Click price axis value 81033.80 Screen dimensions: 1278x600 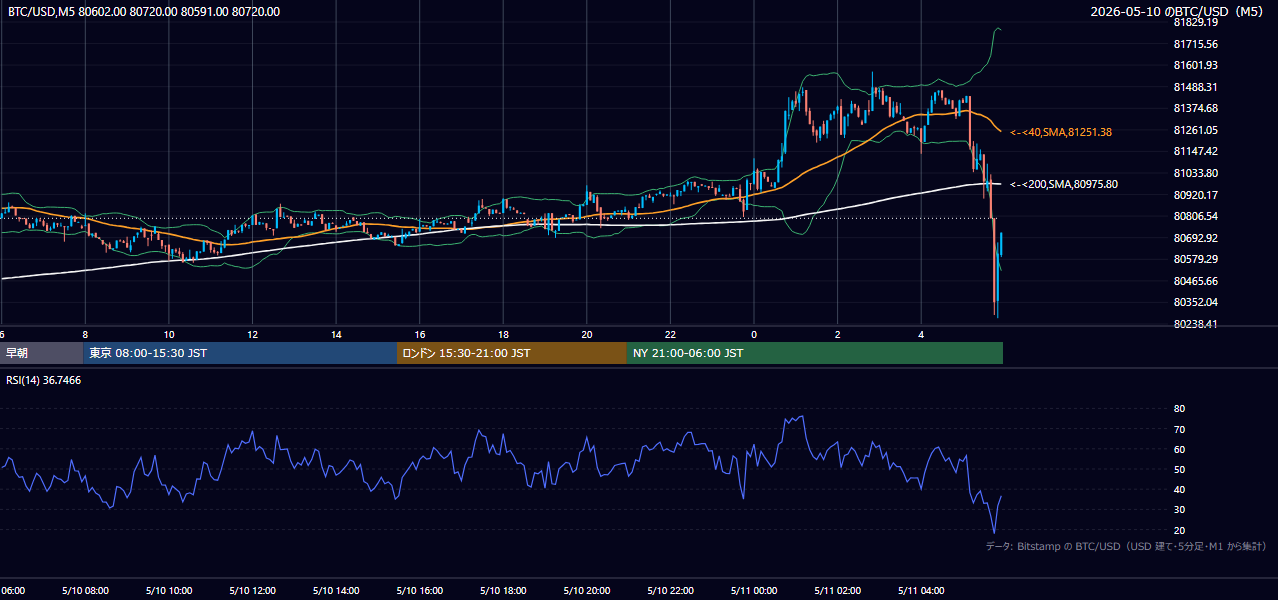1195,173
